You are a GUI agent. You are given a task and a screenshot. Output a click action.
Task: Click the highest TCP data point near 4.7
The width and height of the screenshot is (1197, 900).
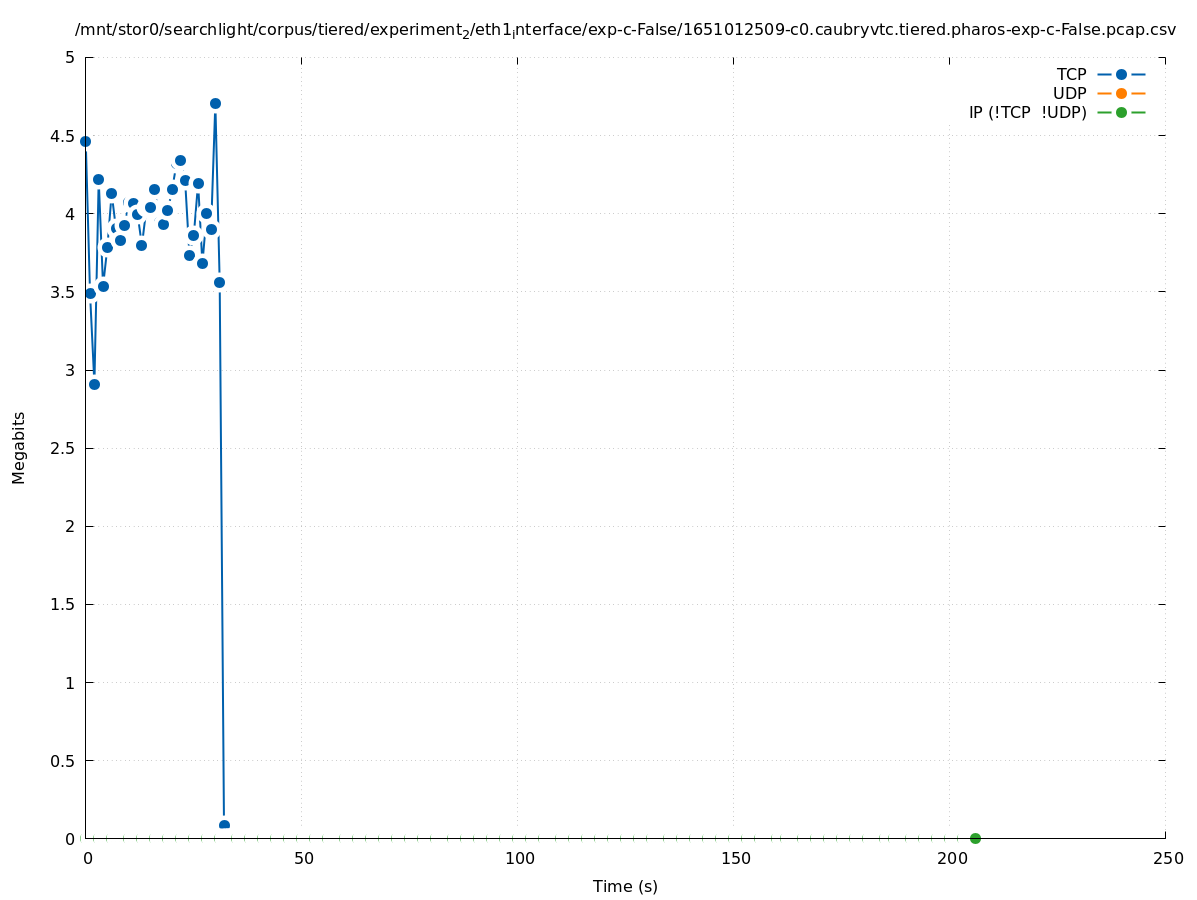coord(215,103)
